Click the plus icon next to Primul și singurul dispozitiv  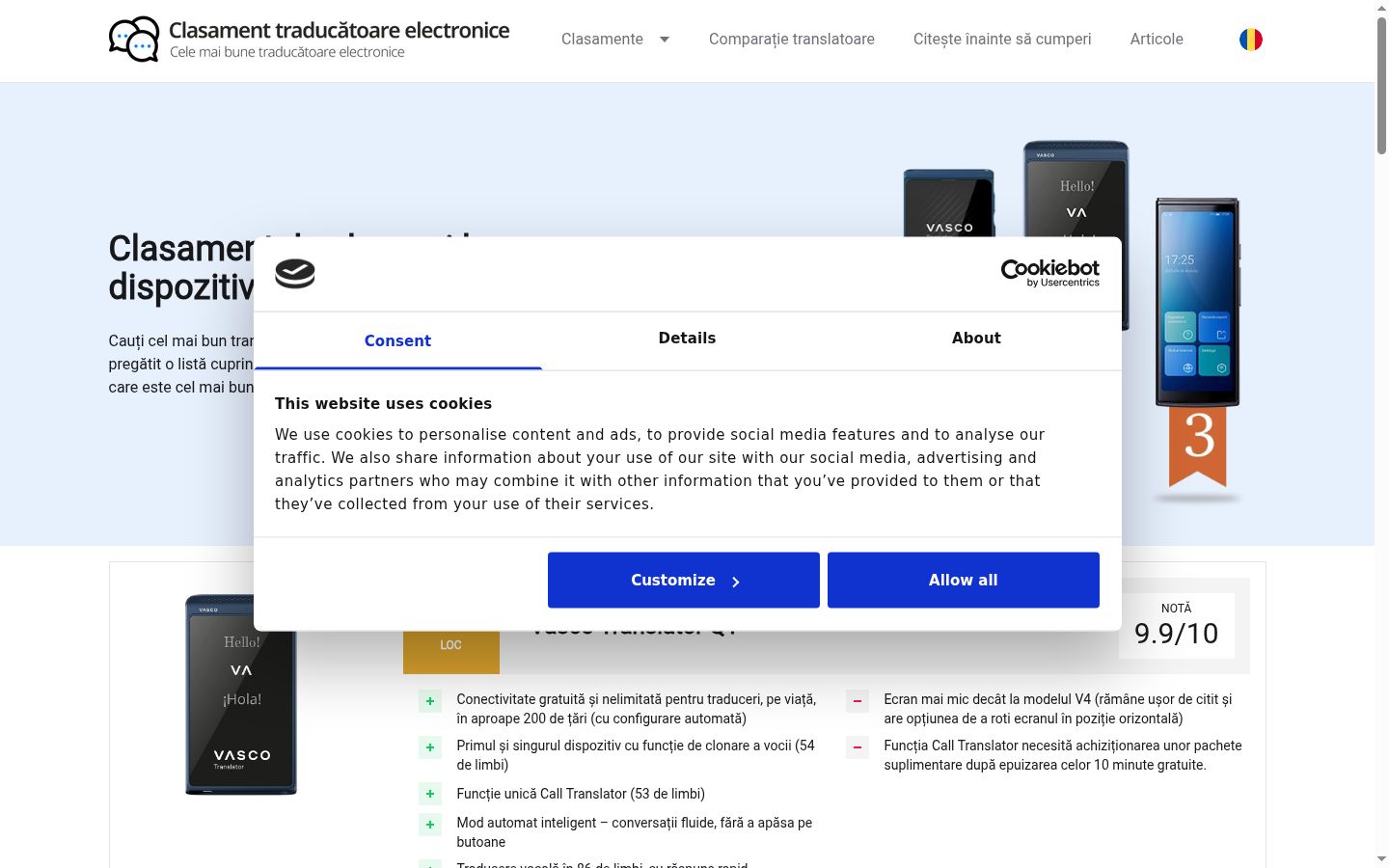pos(430,747)
